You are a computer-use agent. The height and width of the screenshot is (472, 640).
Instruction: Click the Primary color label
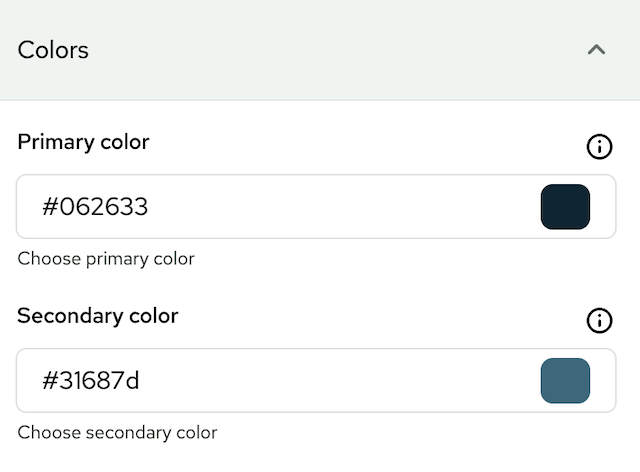click(x=83, y=142)
